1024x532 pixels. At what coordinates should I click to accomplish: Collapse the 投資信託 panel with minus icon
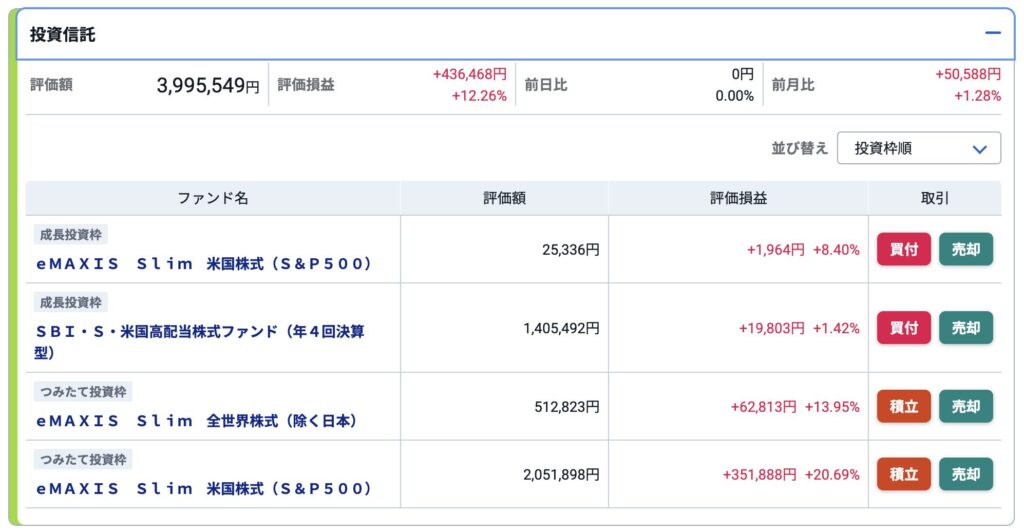coord(992,33)
